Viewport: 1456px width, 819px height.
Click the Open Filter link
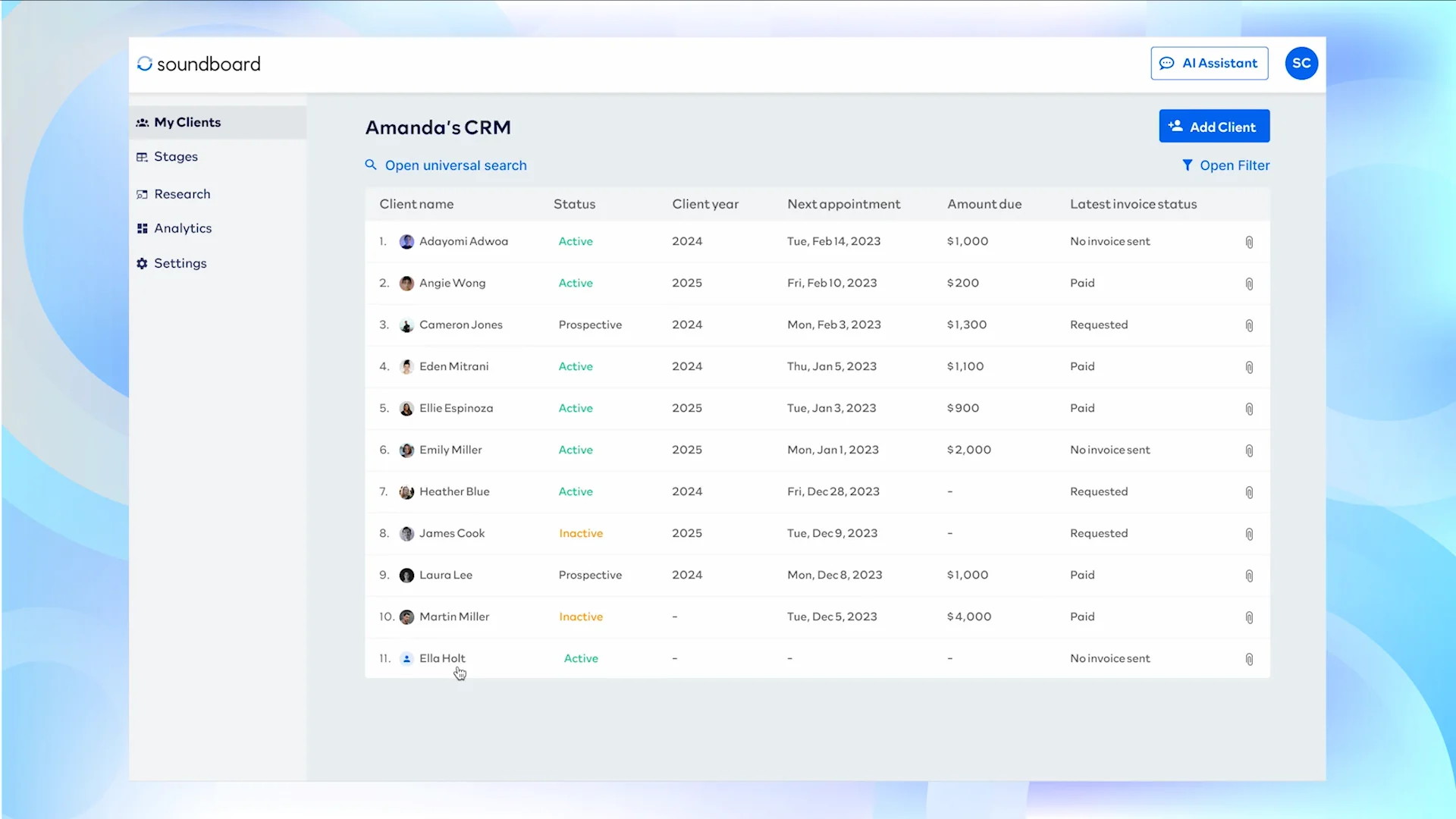[x=1234, y=165]
